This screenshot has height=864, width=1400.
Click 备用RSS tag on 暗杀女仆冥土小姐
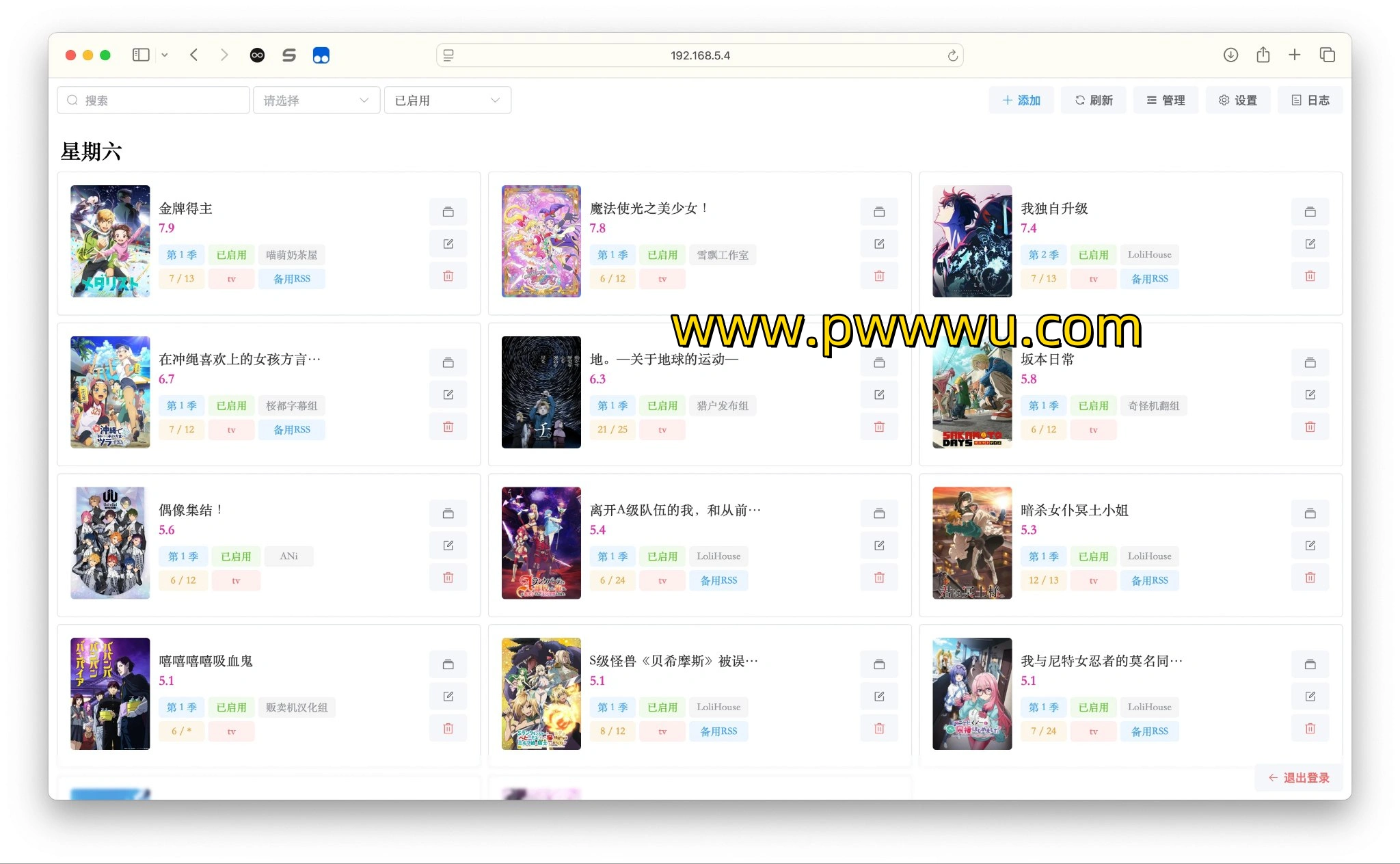click(1150, 580)
